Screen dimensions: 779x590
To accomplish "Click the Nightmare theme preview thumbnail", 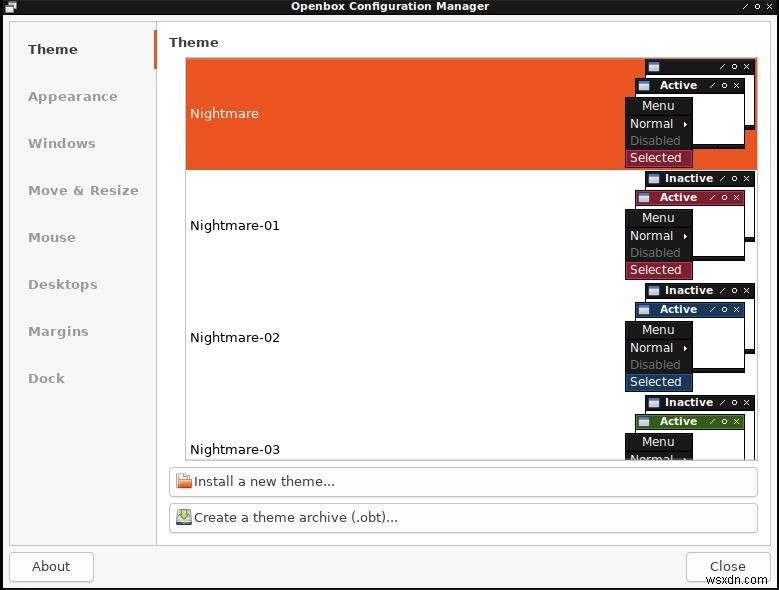I will click(690, 114).
